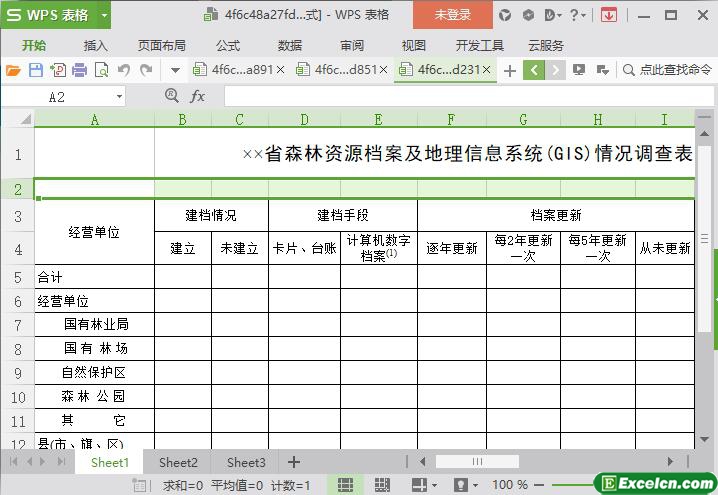The width and height of the screenshot is (718, 495).
Task: Open the tab list dropdown icon
Action: 603,70
